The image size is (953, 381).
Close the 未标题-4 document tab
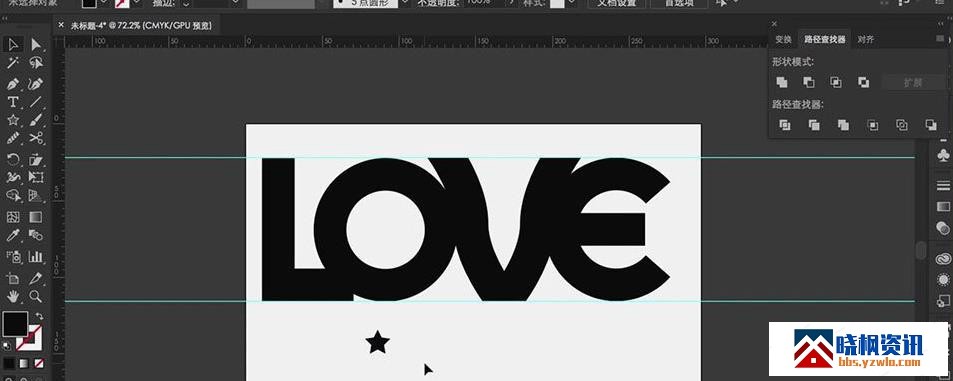(60, 25)
